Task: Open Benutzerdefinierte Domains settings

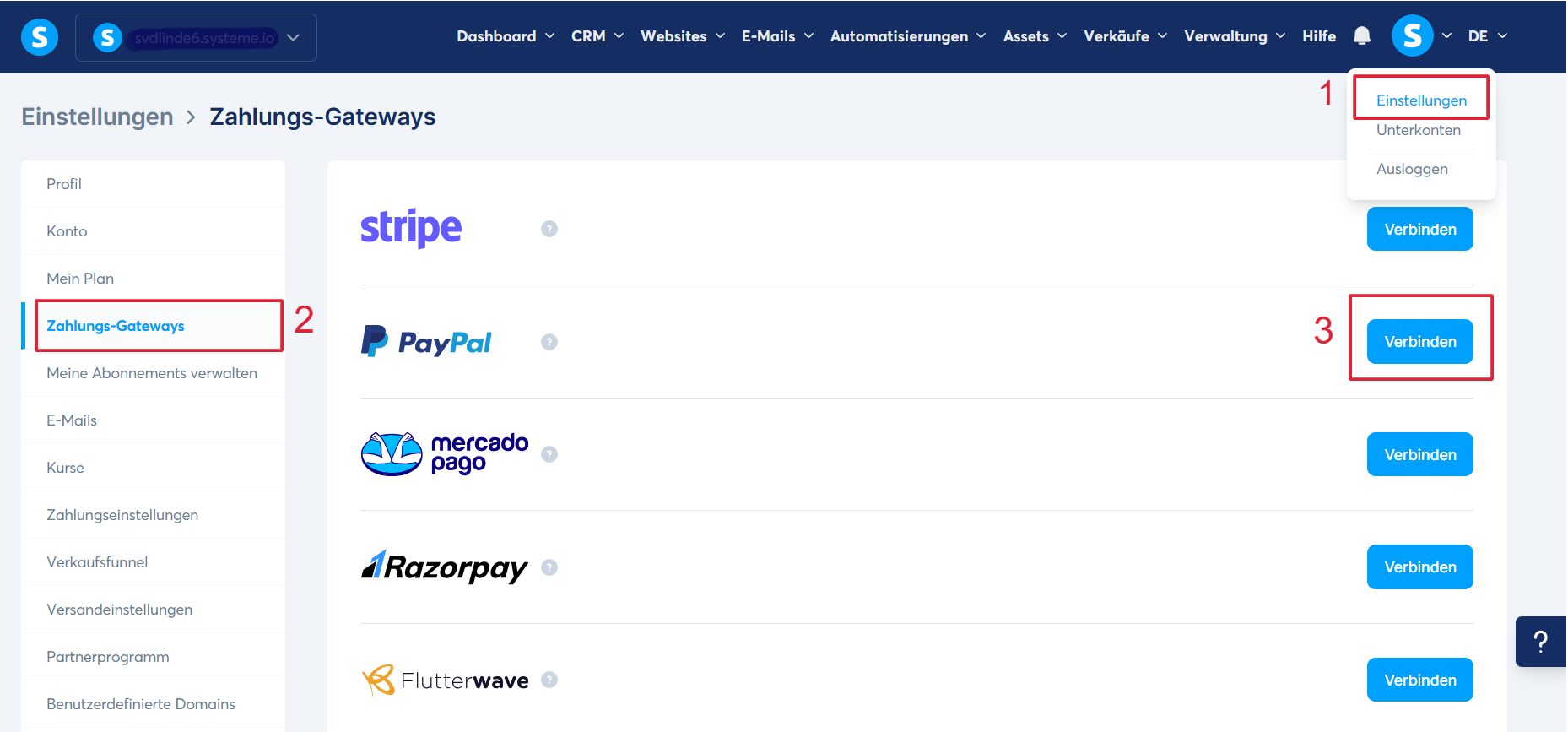Action: (x=154, y=704)
